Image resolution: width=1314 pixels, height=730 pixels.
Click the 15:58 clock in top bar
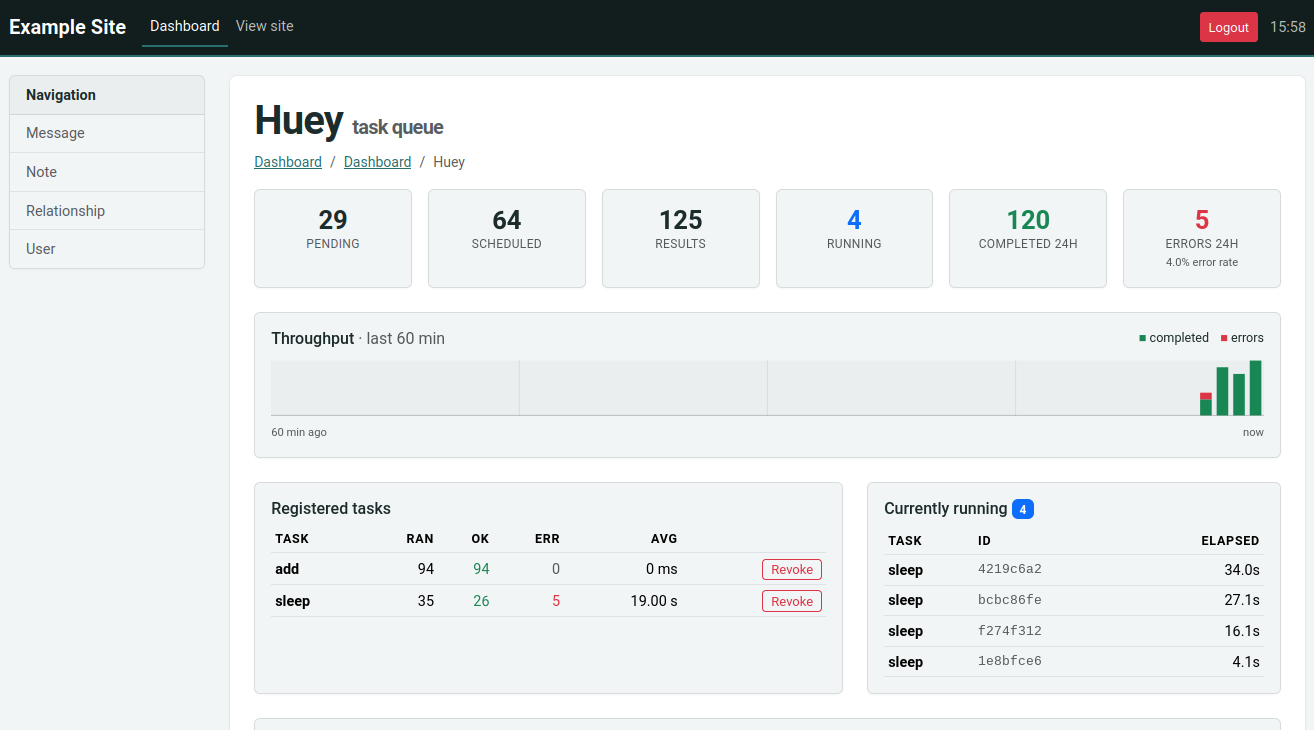coord(1288,27)
